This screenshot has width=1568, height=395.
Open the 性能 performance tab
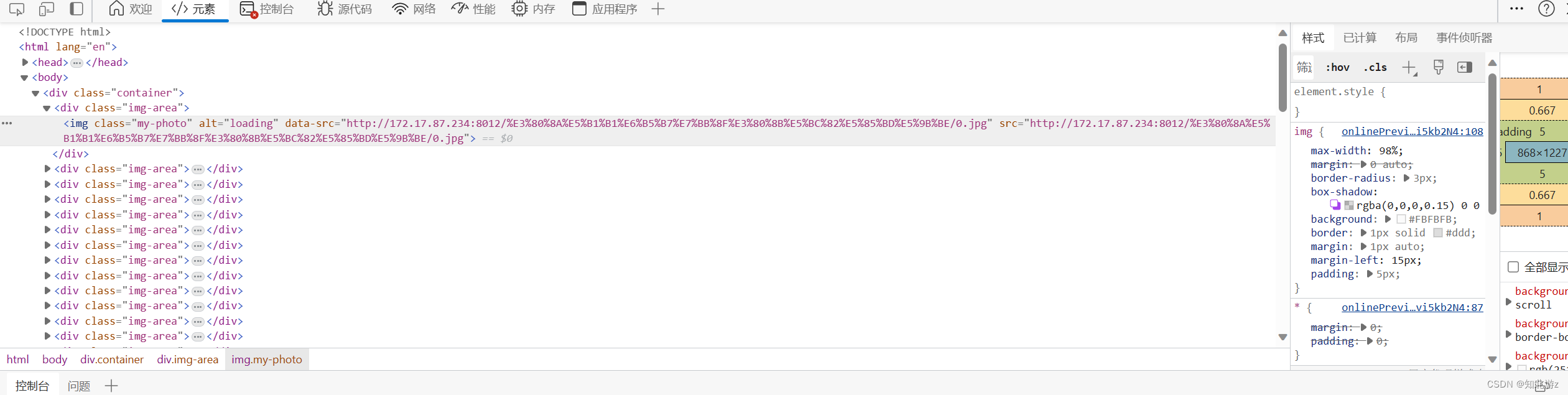pyautogui.click(x=473, y=9)
